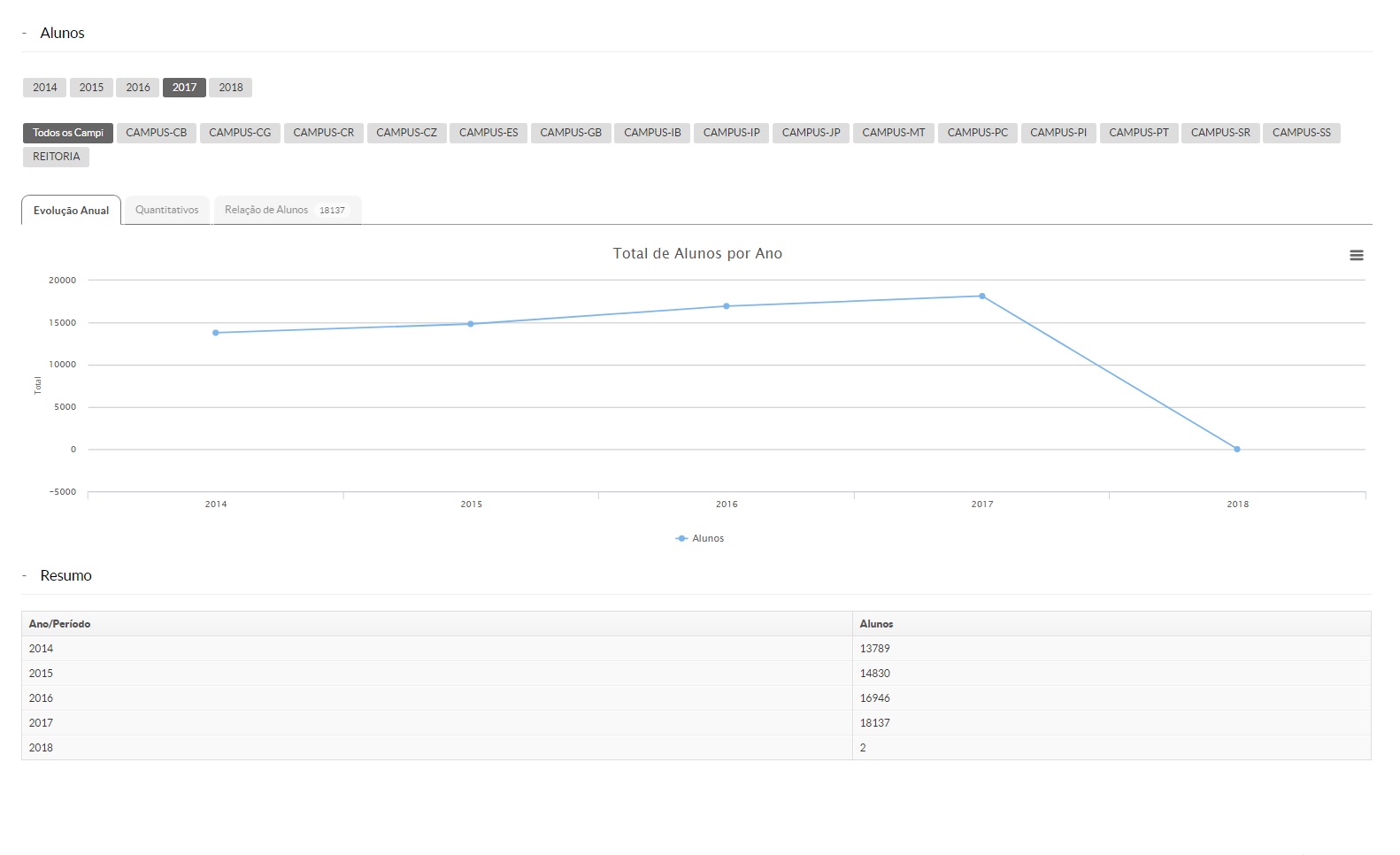The image size is (1400, 855).
Task: Collapse the Resumo section
Action: pyautogui.click(x=25, y=575)
